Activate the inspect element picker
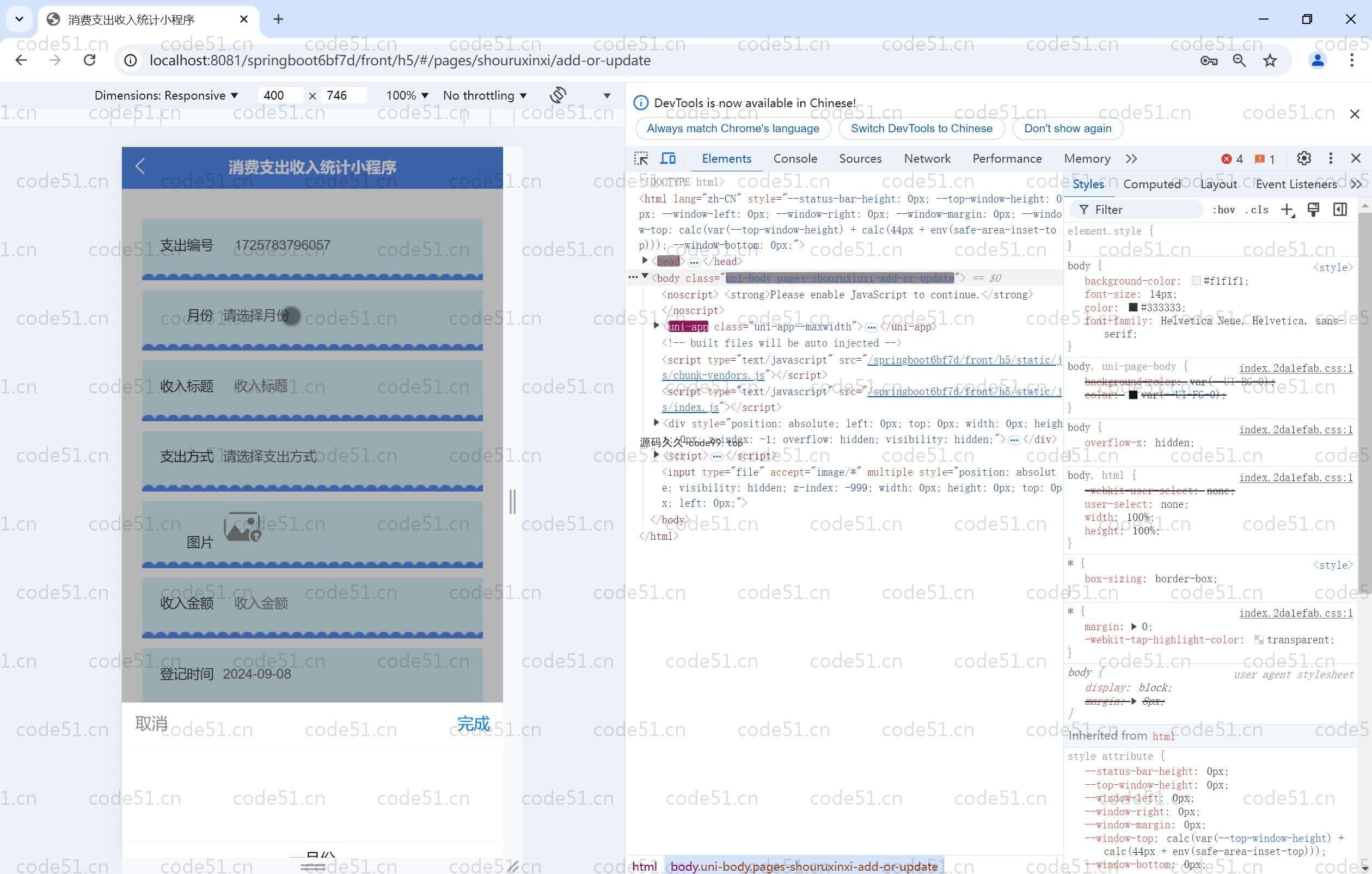The height and width of the screenshot is (874, 1372). click(x=641, y=158)
